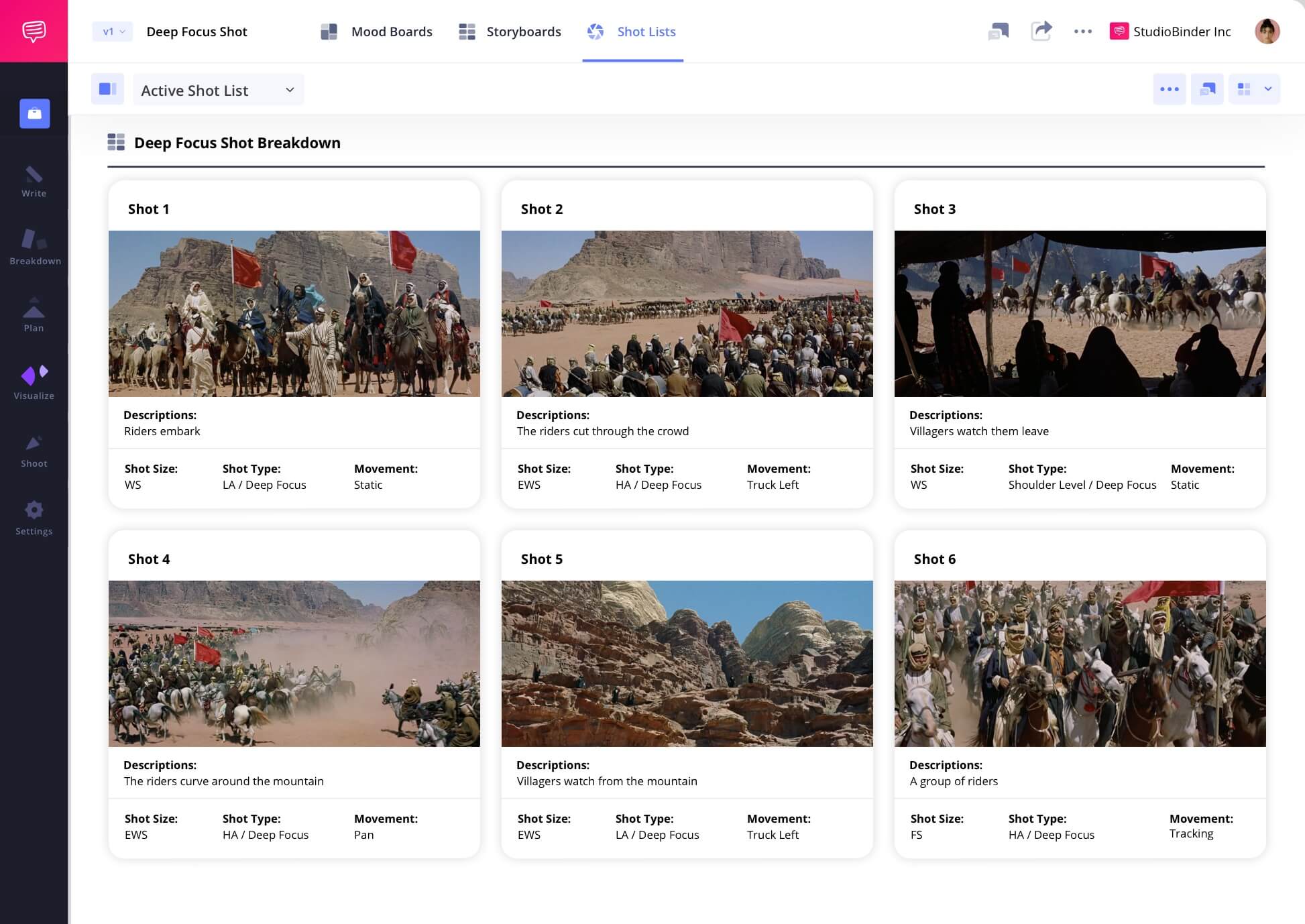Image resolution: width=1305 pixels, height=924 pixels.
Task: Click the StudioBinder logo
Action: [x=34, y=31]
